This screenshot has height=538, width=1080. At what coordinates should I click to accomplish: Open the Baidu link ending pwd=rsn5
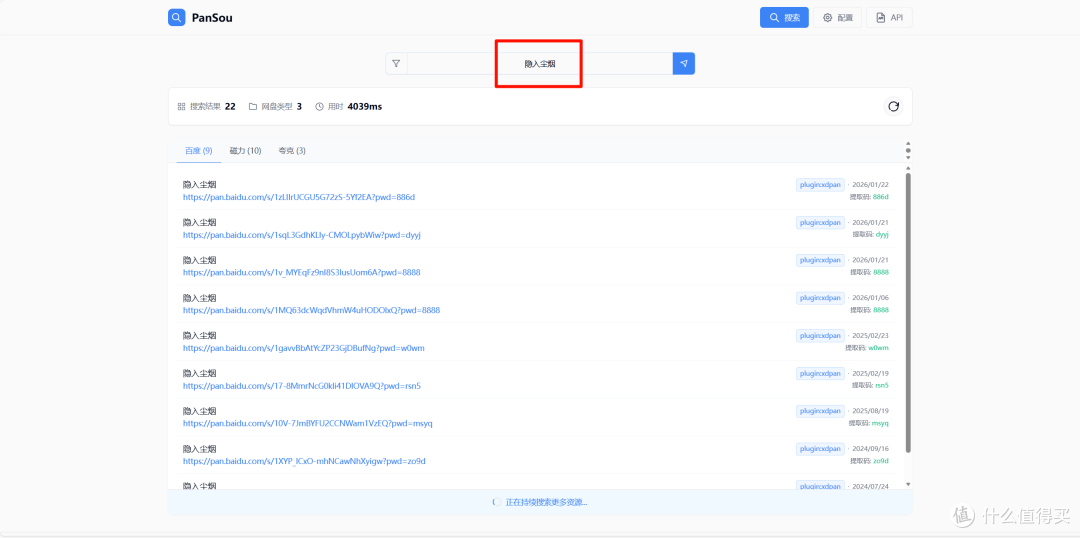click(302, 386)
